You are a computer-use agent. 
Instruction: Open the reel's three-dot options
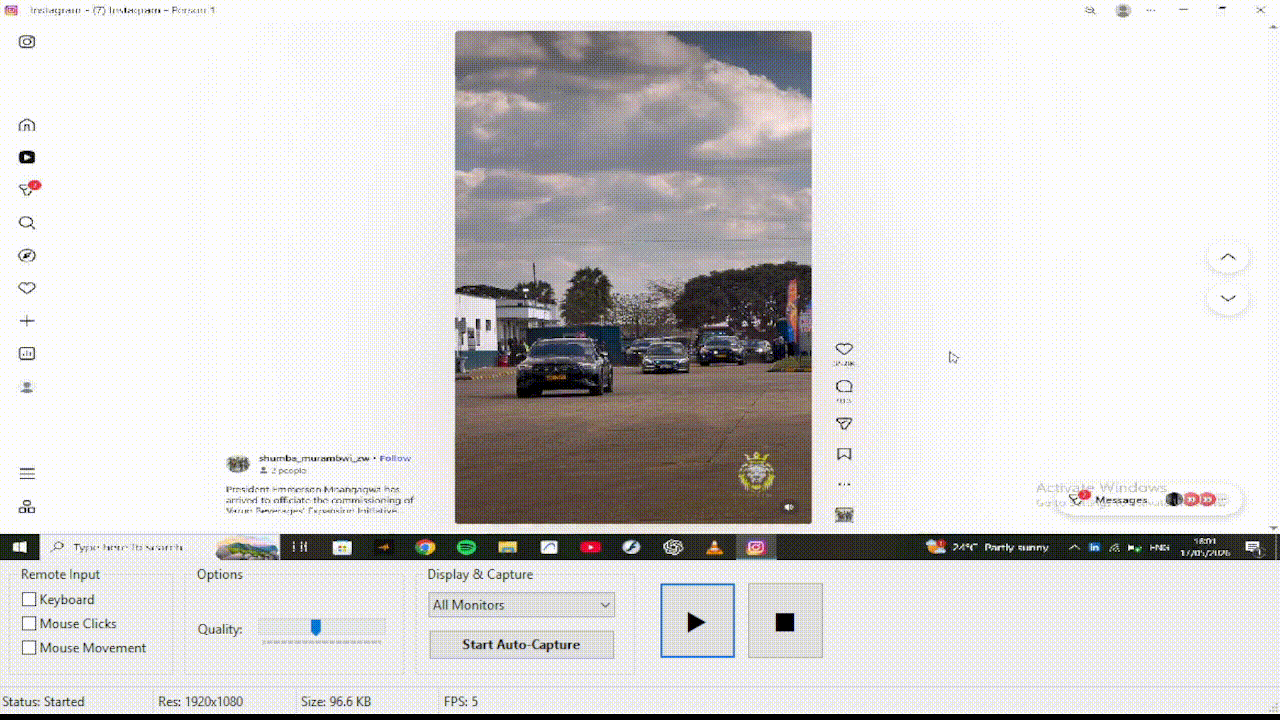[844, 484]
